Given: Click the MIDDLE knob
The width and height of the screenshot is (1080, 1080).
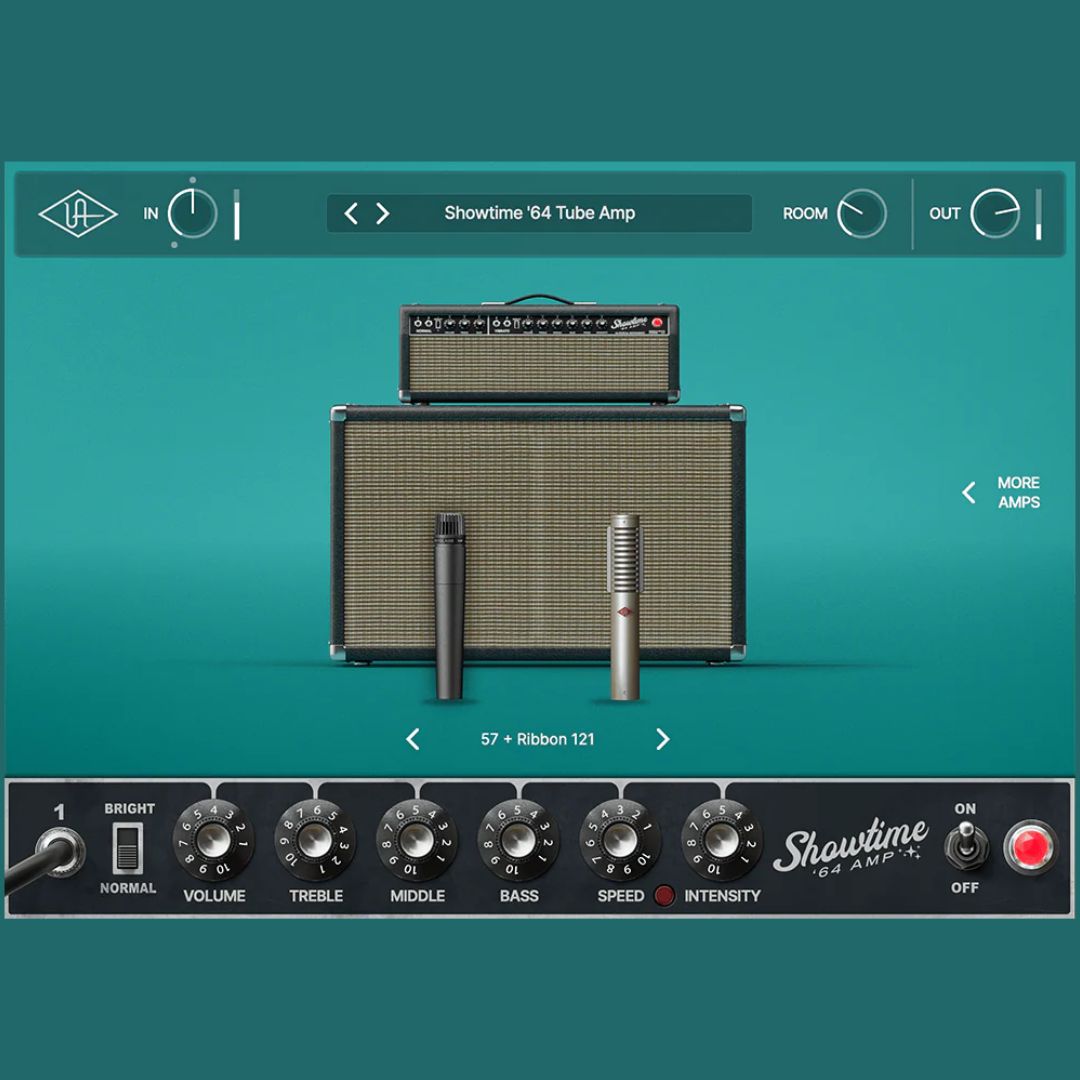Looking at the screenshot, I should [417, 840].
